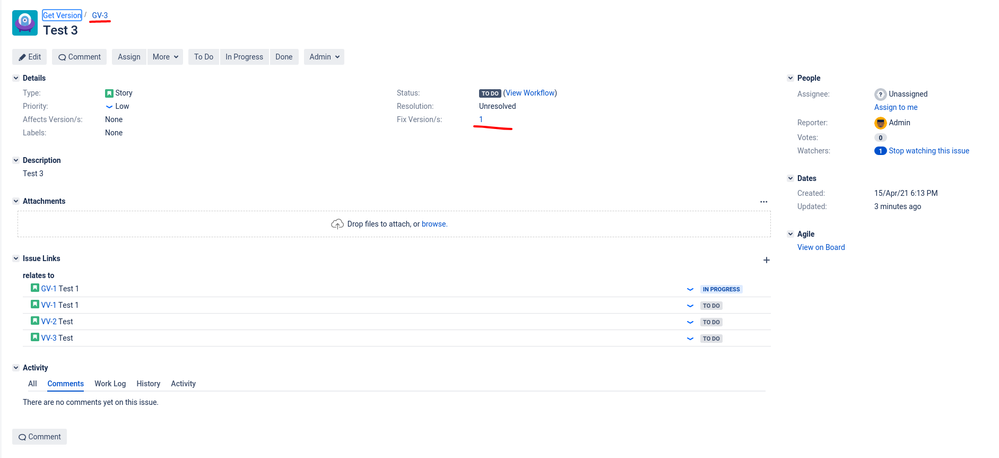Click the Edit button
Viewport: 999px width, 458px height.
pos(29,57)
